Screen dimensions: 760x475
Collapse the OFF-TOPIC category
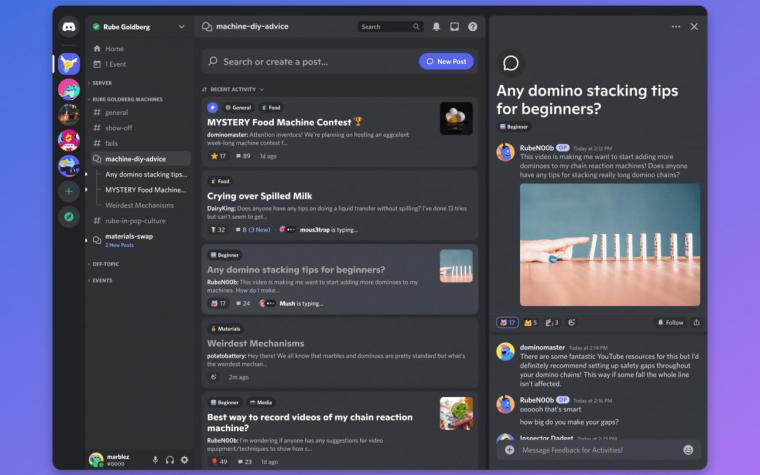pos(104,264)
